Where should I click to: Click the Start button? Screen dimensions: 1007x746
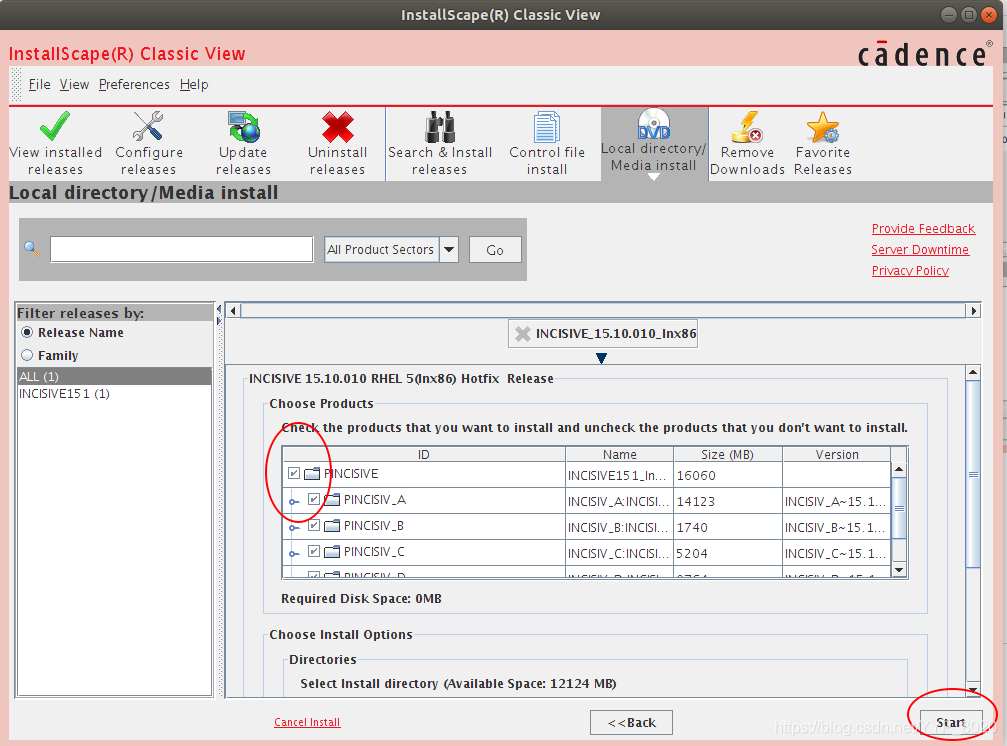(x=950, y=722)
